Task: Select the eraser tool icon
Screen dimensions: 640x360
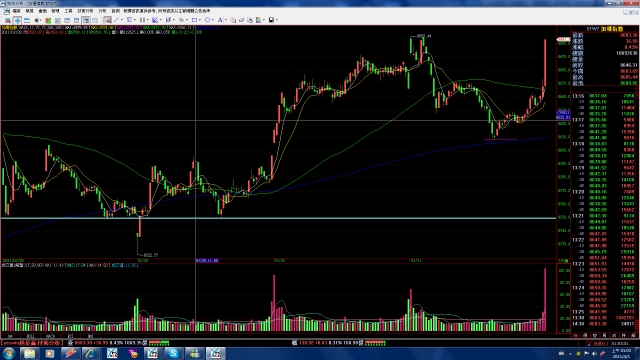Action: 241,20
